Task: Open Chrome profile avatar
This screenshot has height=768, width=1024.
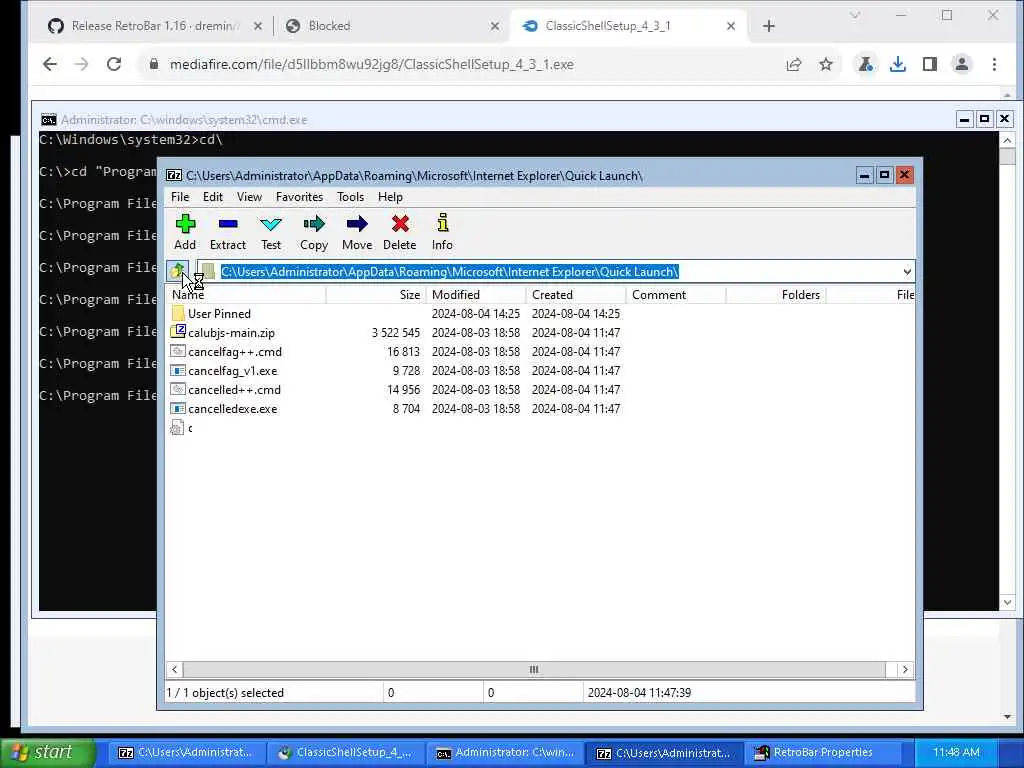Action: click(962, 64)
